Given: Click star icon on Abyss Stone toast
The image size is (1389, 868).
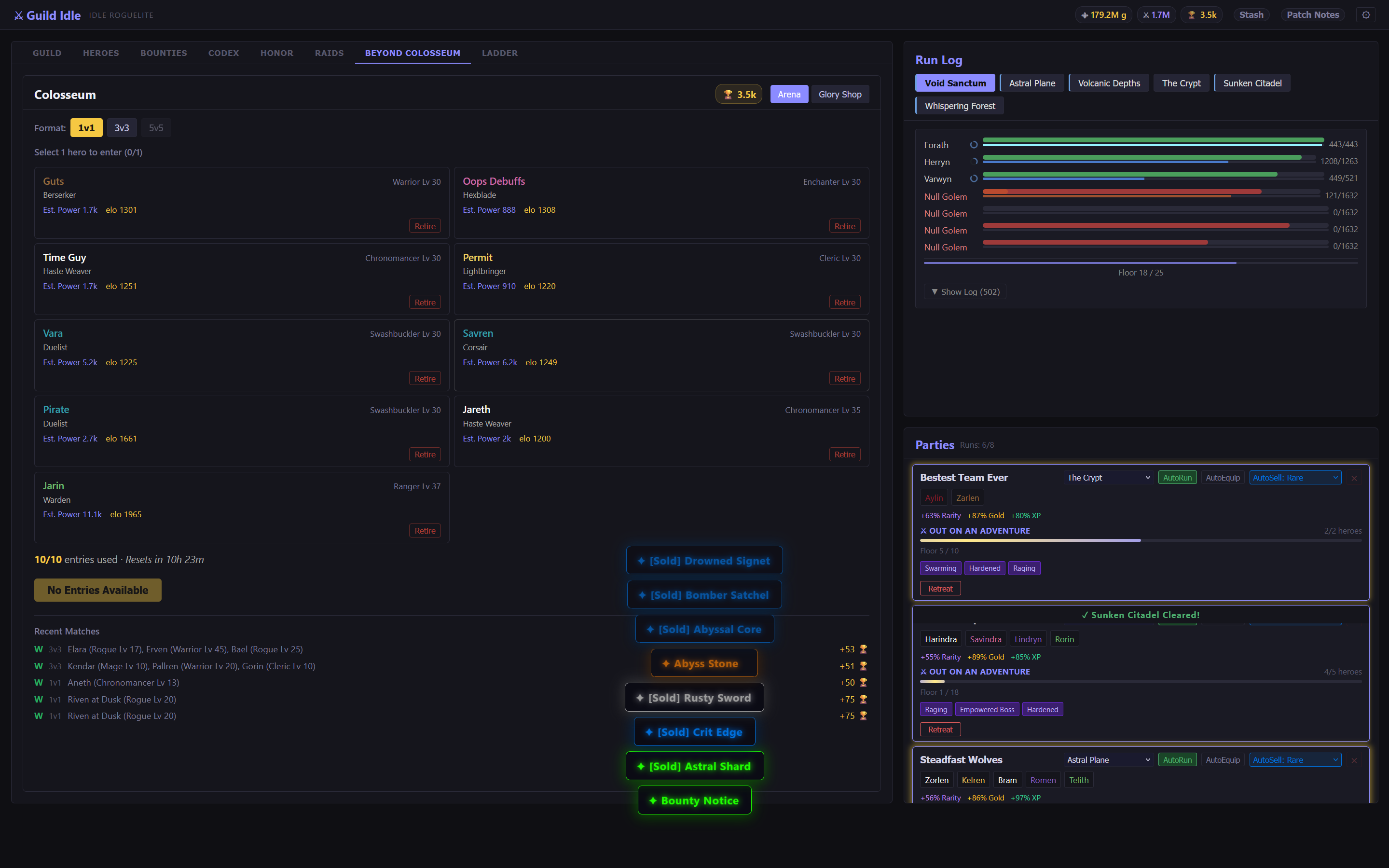Looking at the screenshot, I should 666,663.
